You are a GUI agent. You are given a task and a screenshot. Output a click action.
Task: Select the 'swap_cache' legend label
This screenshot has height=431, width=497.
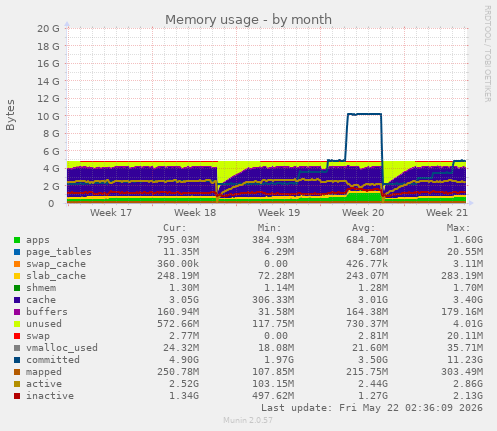56,264
